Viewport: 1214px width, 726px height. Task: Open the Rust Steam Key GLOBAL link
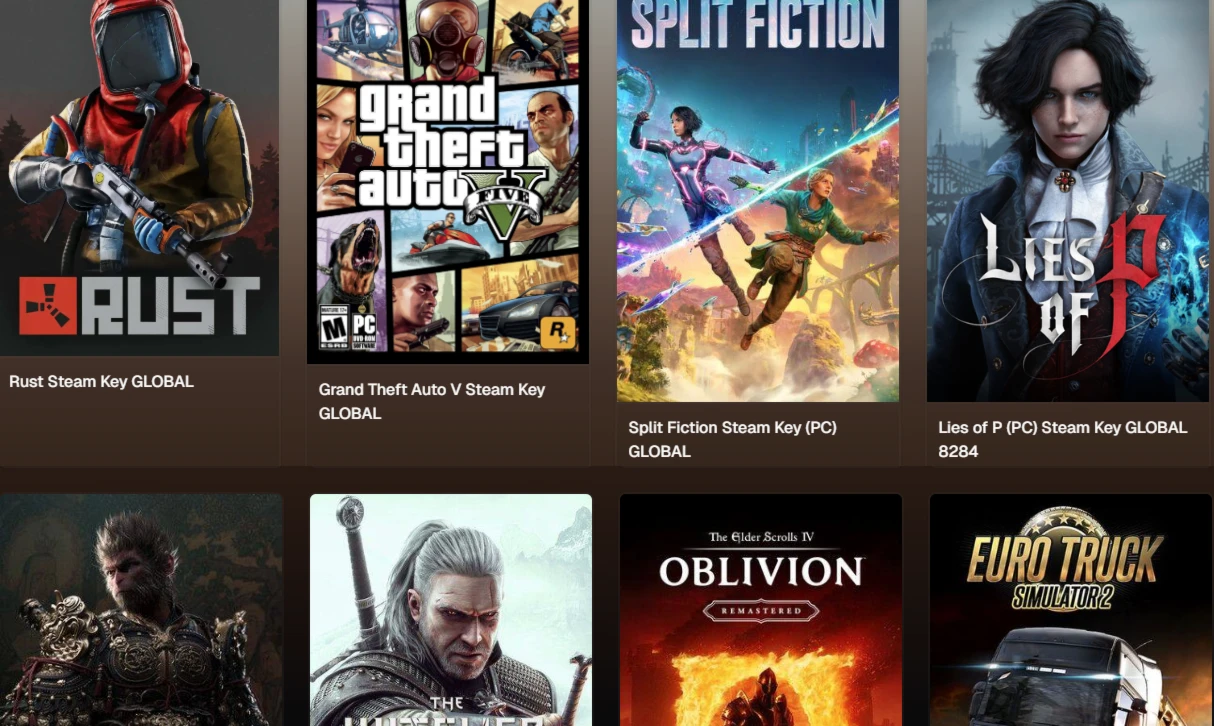[x=101, y=381]
